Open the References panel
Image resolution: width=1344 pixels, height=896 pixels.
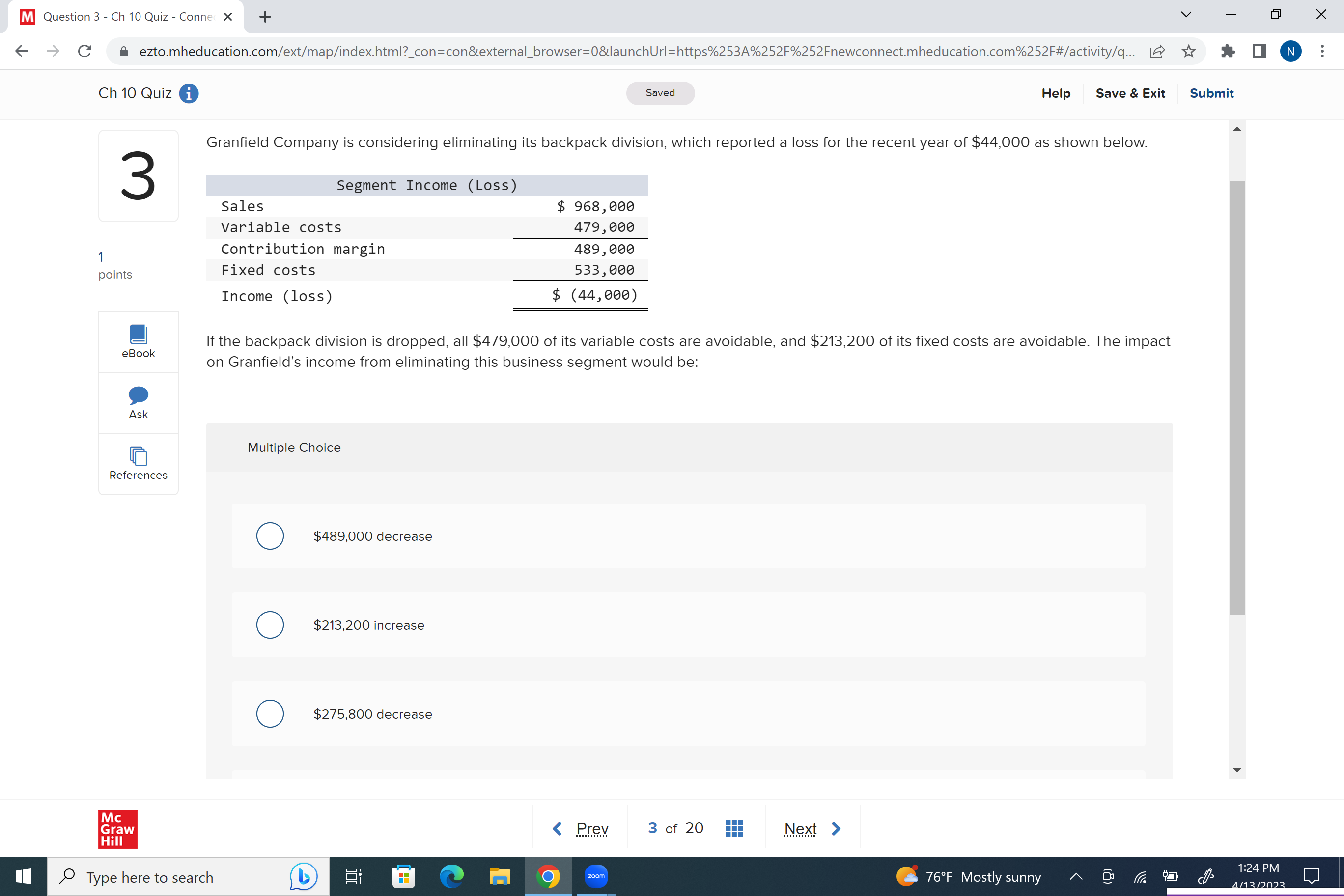138,463
